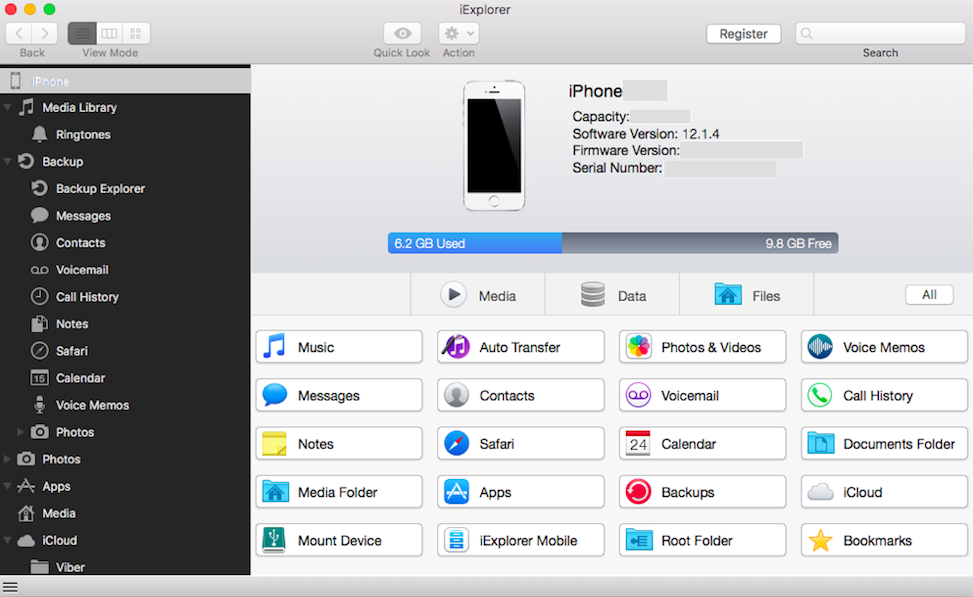Click the Register button
The image size is (973, 597).
743,34
